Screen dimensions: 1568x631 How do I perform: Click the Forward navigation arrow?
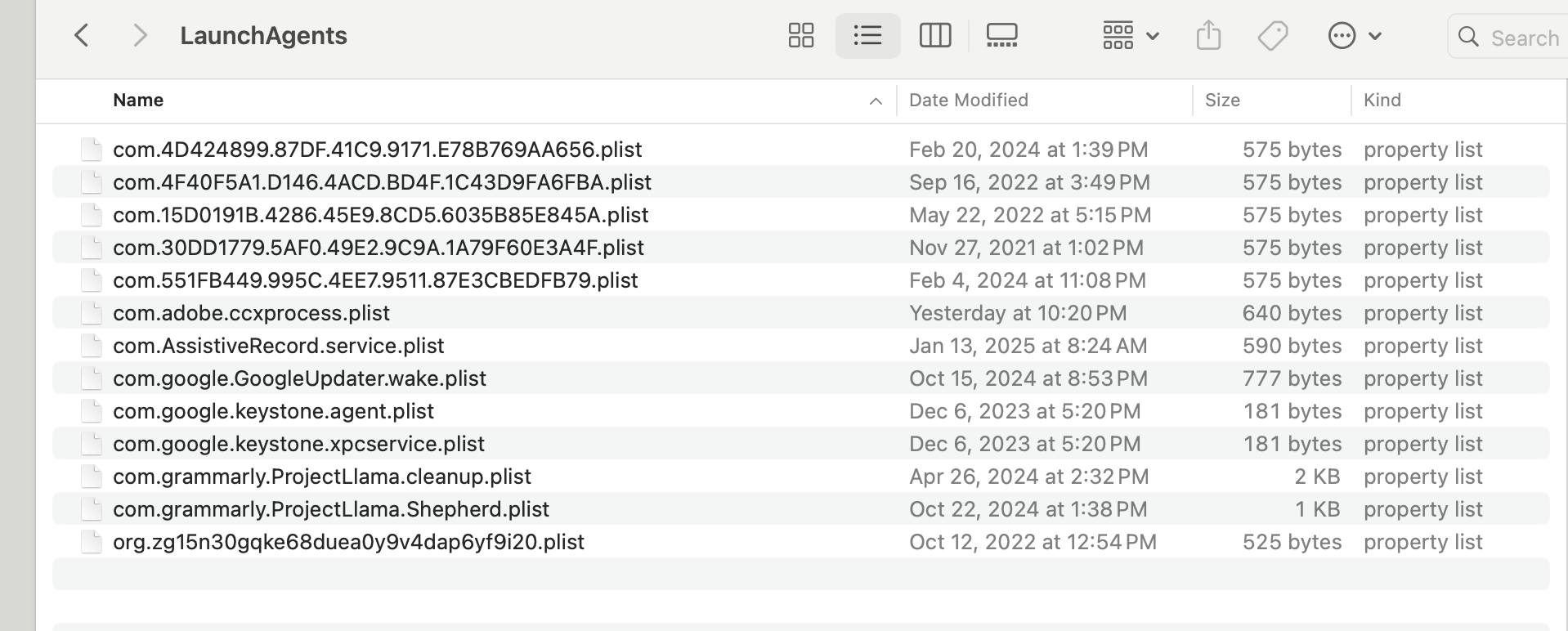[140, 36]
